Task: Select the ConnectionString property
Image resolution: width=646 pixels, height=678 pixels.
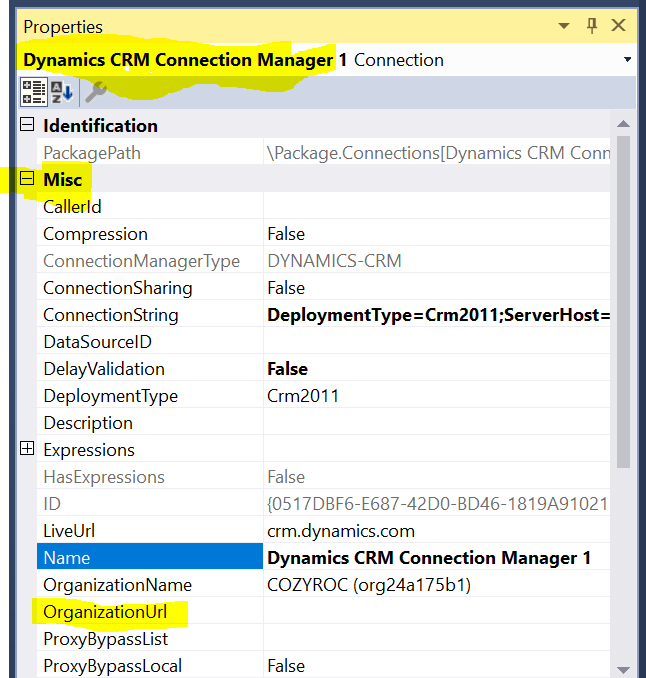Action: tap(150, 315)
